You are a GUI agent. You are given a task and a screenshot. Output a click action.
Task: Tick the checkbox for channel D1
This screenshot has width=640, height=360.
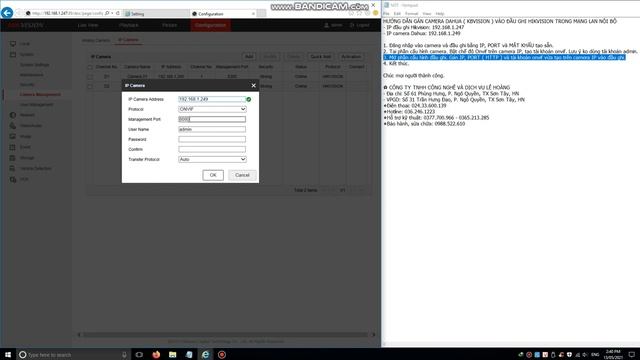(x=90, y=76)
